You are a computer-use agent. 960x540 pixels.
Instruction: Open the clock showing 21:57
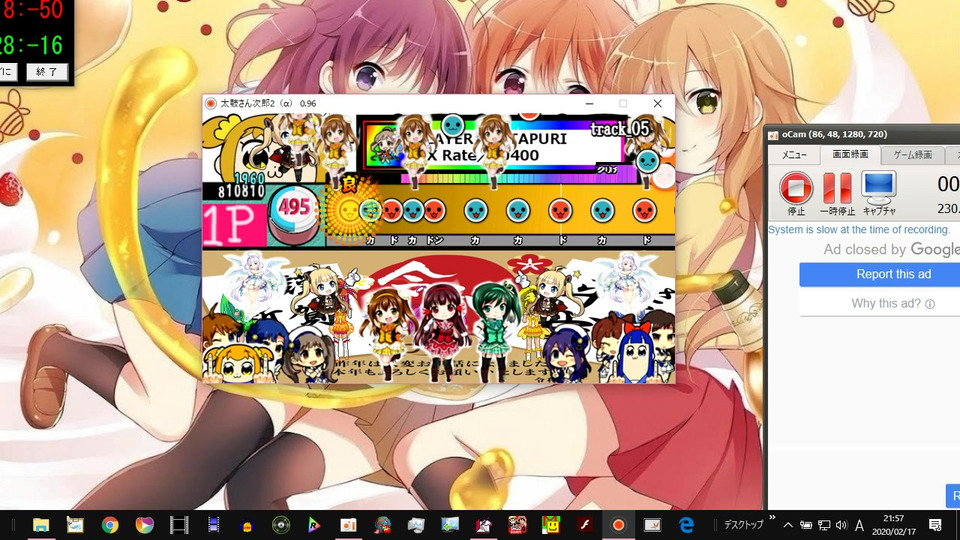(x=893, y=525)
